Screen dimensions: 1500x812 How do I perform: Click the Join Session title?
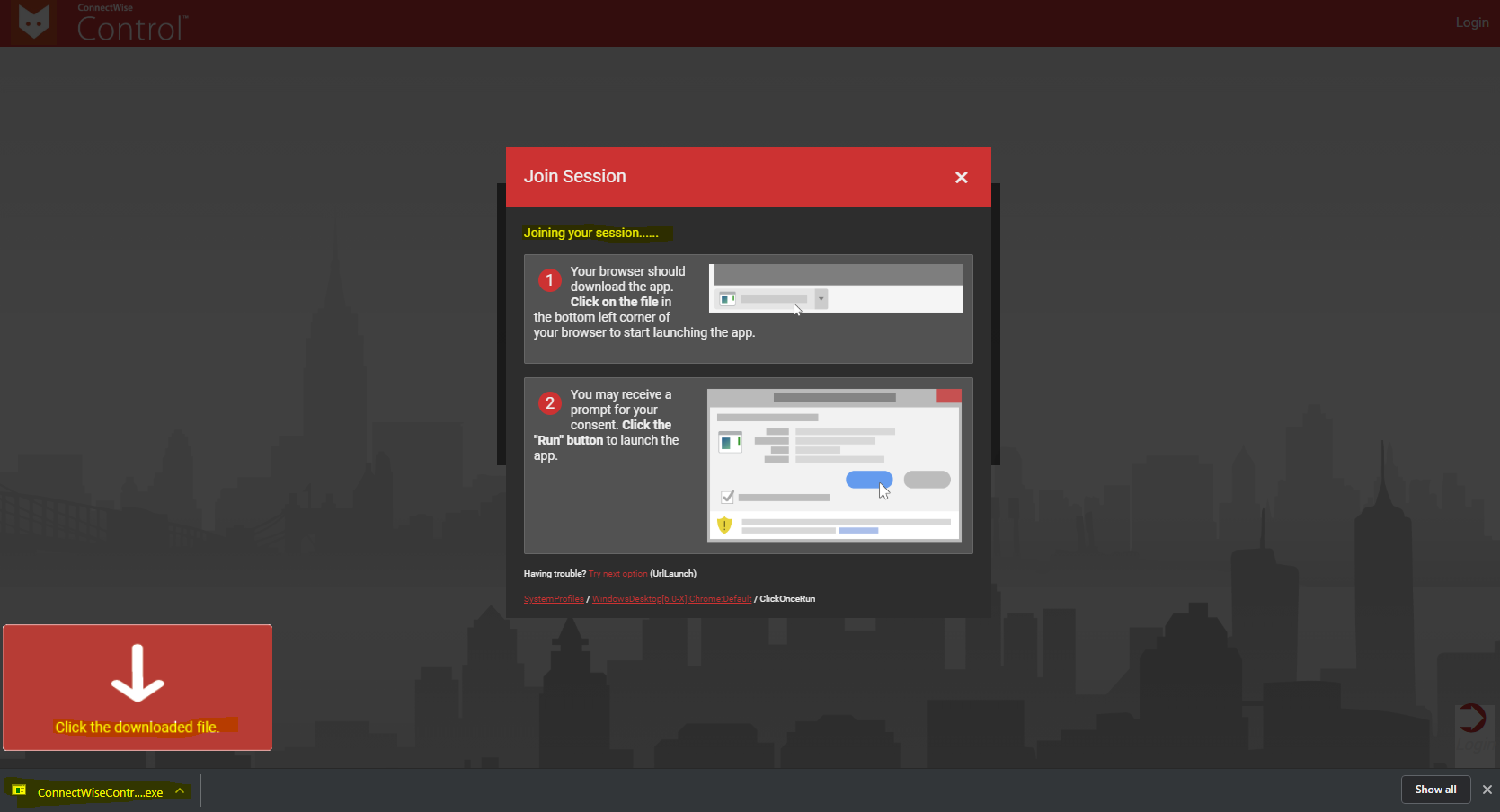tap(575, 177)
